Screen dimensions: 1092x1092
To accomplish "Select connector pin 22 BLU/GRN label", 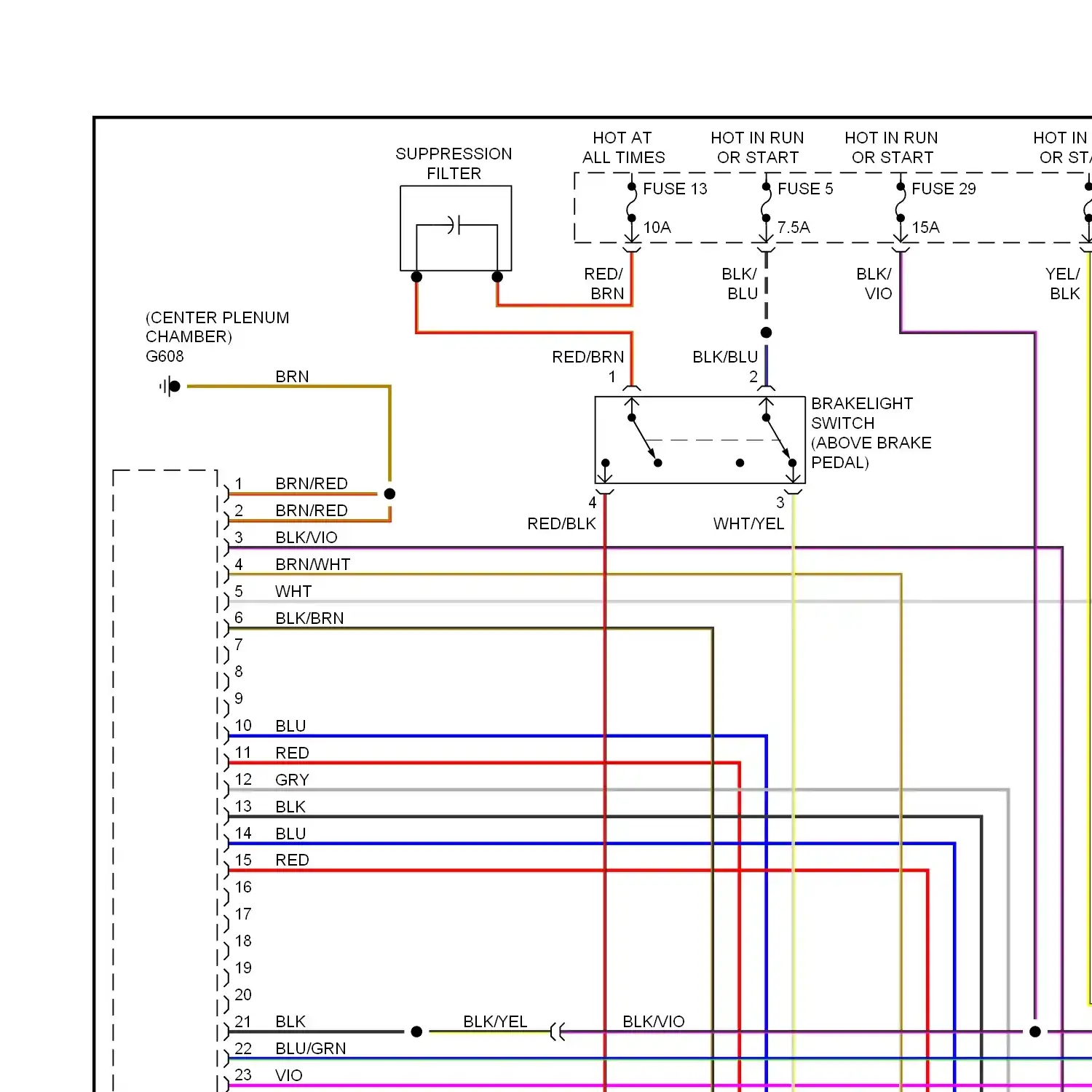I will pos(311,1048).
